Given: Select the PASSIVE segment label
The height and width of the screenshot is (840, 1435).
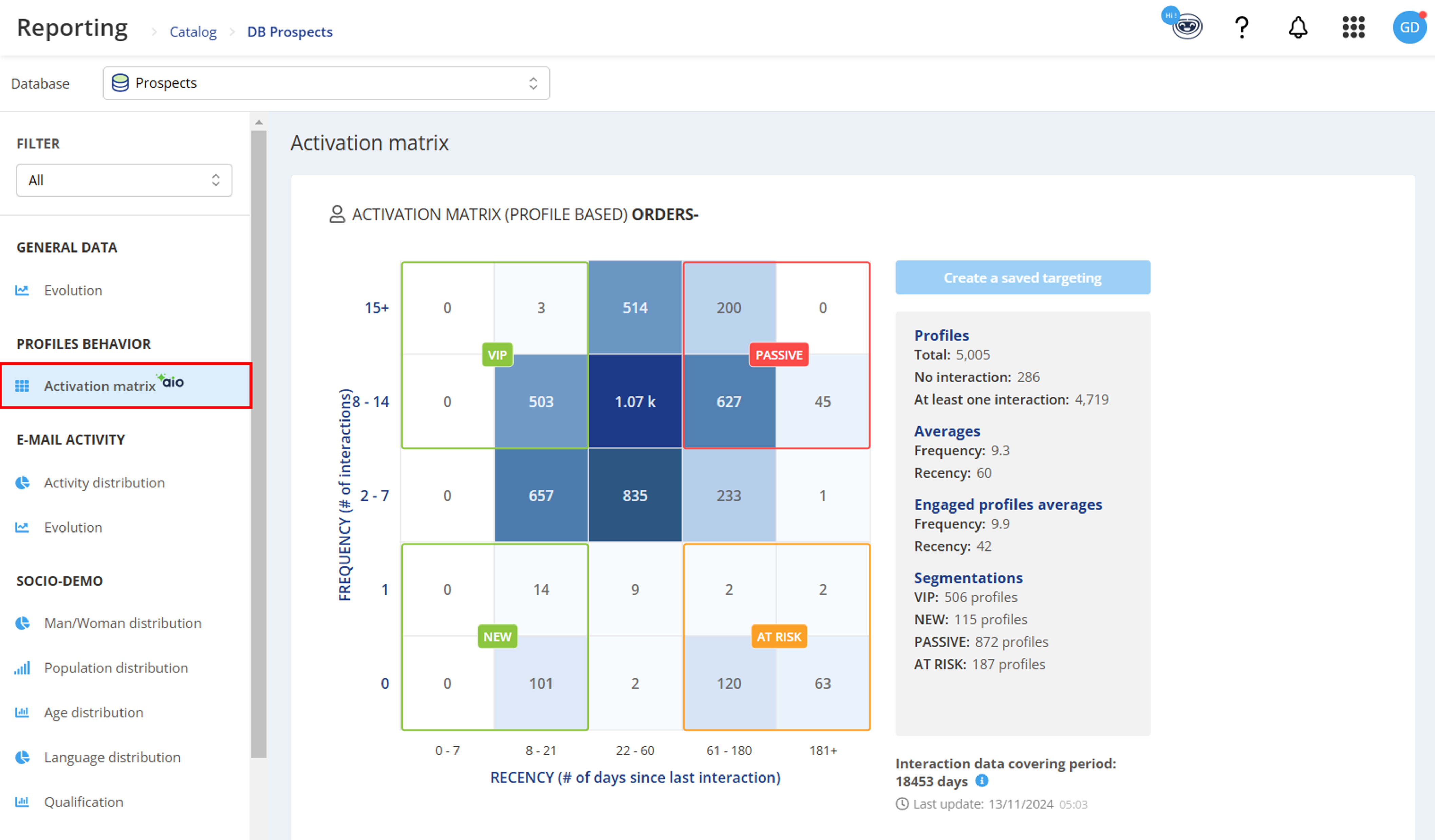Looking at the screenshot, I should tap(779, 355).
